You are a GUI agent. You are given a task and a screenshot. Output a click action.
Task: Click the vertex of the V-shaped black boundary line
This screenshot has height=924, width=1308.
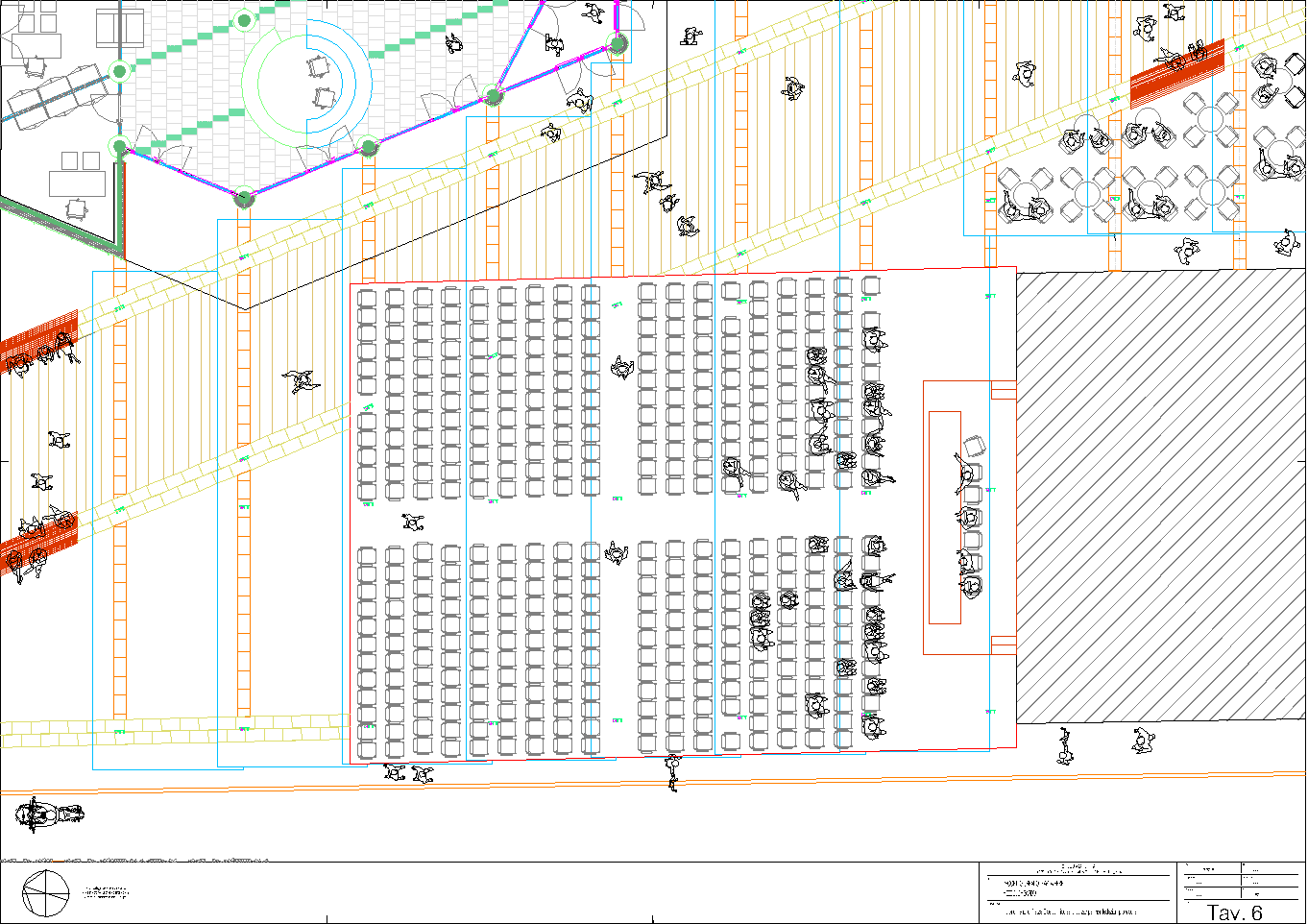pos(247,309)
